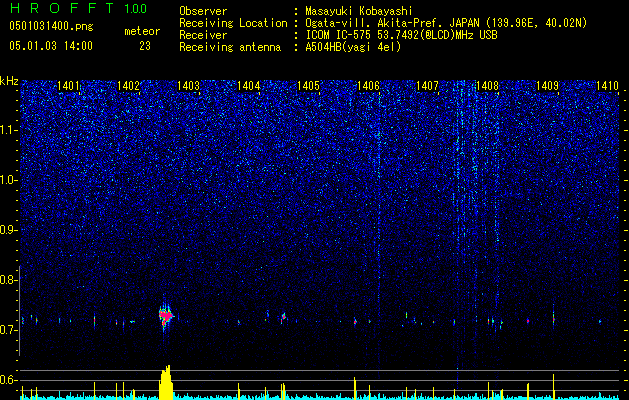
Task: Click the 1407 time marker
Action: coord(427,85)
